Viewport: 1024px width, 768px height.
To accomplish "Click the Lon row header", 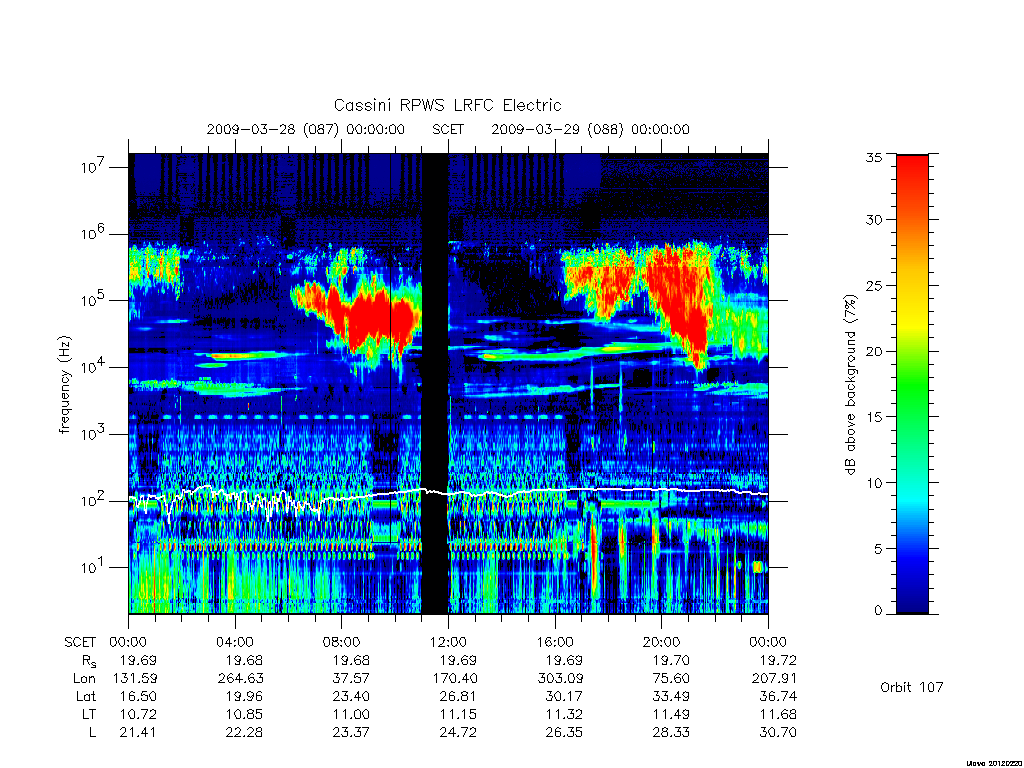I will click(85, 679).
